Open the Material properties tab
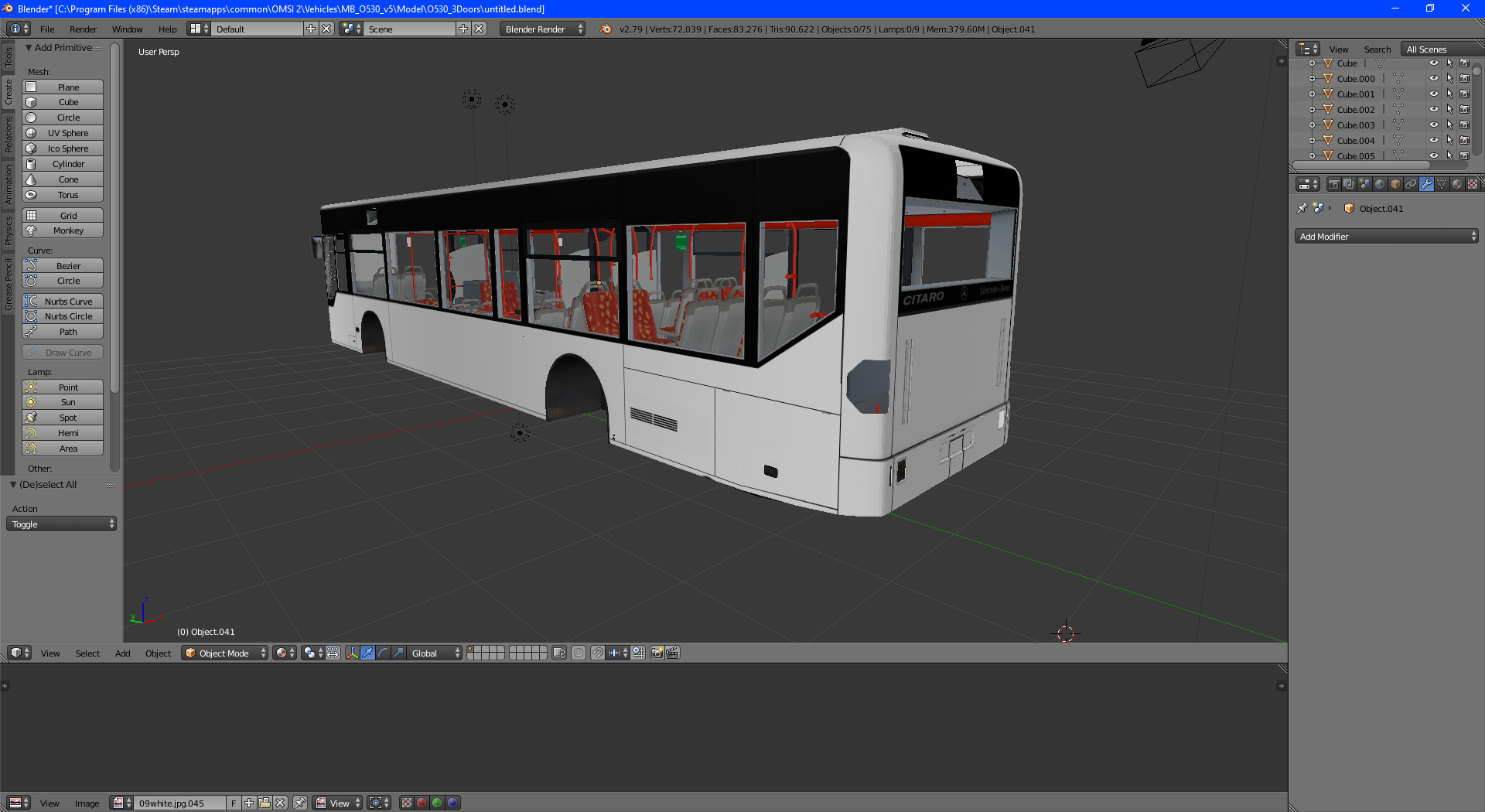The width and height of the screenshot is (1485, 812). point(1457,184)
